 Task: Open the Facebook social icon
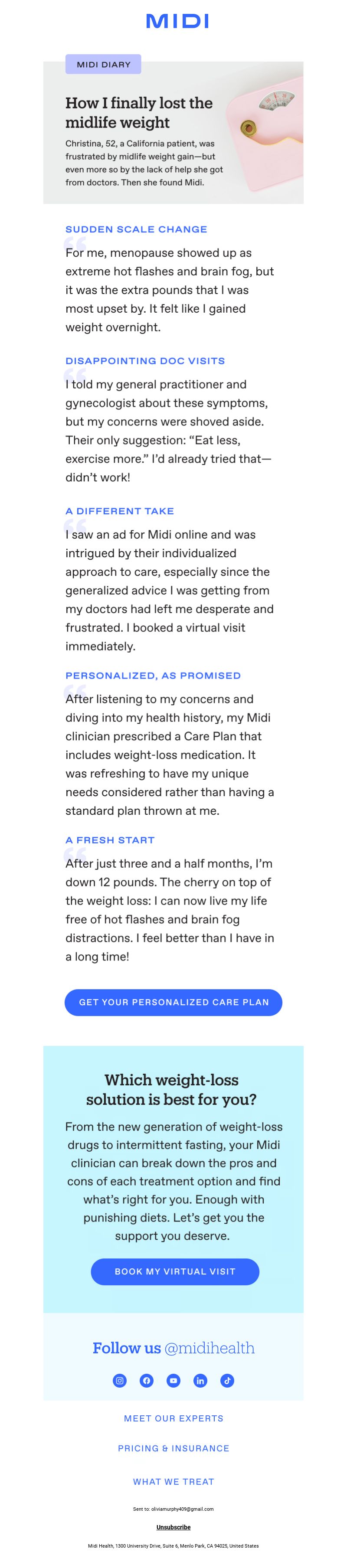[x=147, y=1381]
